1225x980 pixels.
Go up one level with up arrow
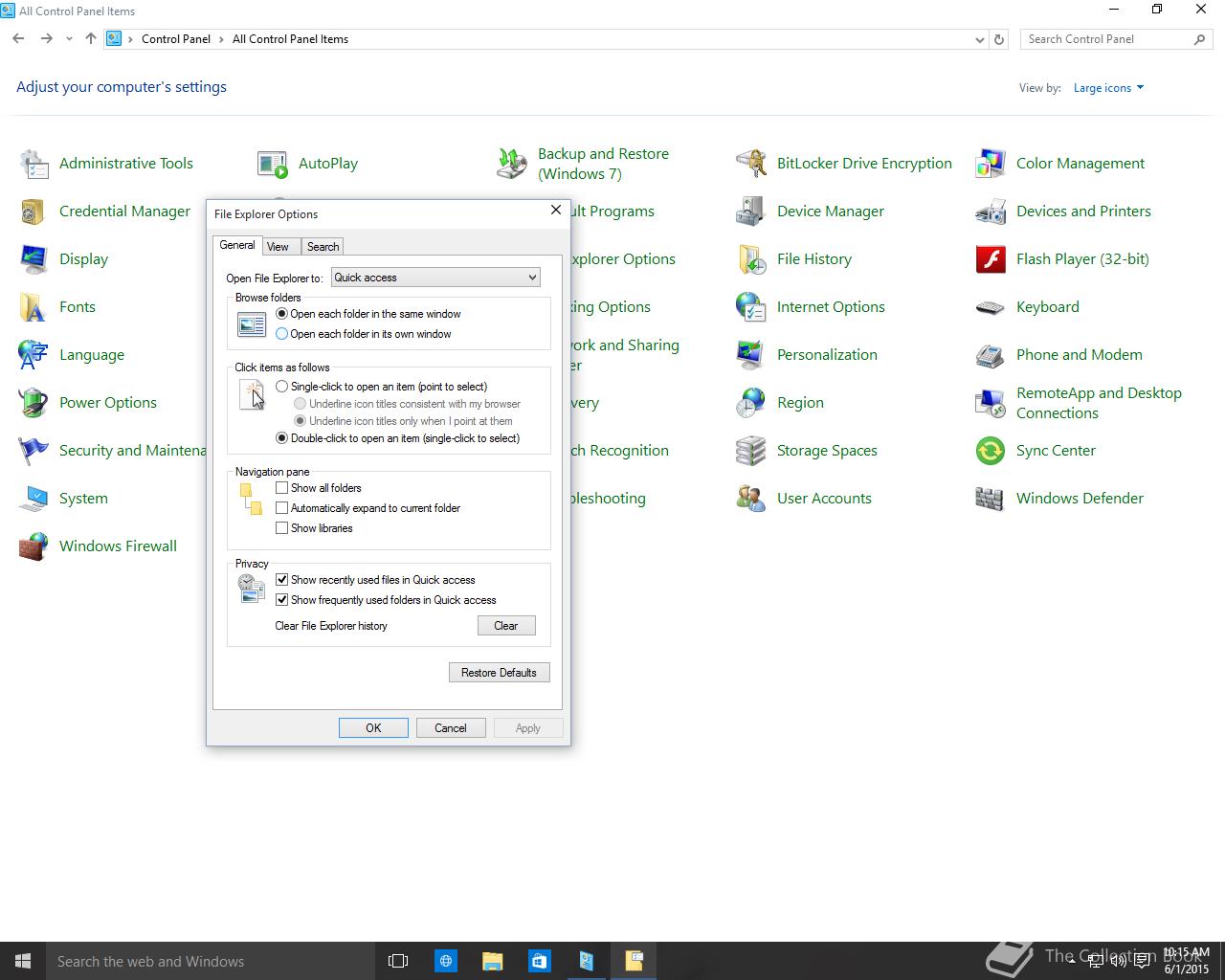(91, 39)
